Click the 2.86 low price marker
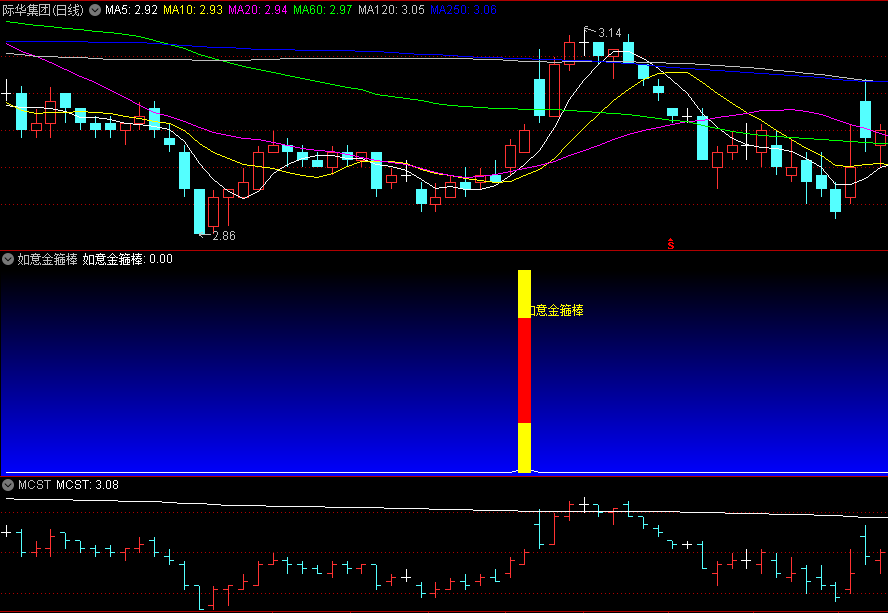The width and height of the screenshot is (888, 613). [224, 236]
